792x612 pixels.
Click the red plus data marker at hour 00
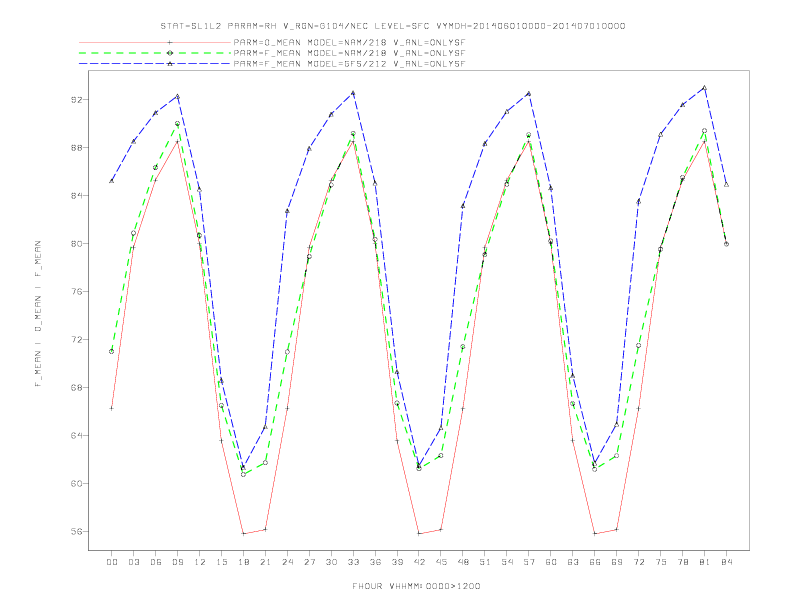[x=112, y=408]
